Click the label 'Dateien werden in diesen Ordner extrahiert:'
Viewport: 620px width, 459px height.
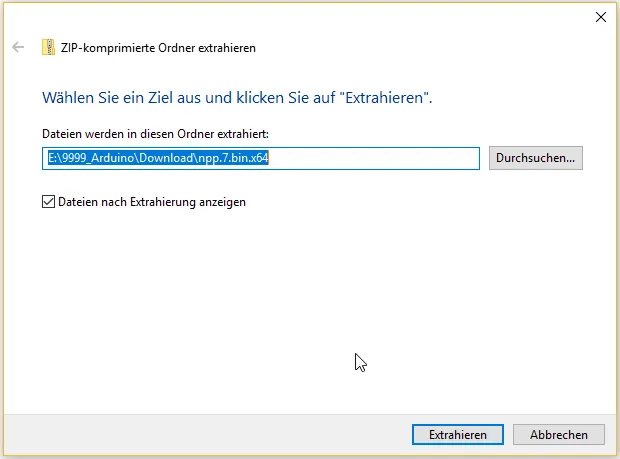pyautogui.click(x=155, y=133)
